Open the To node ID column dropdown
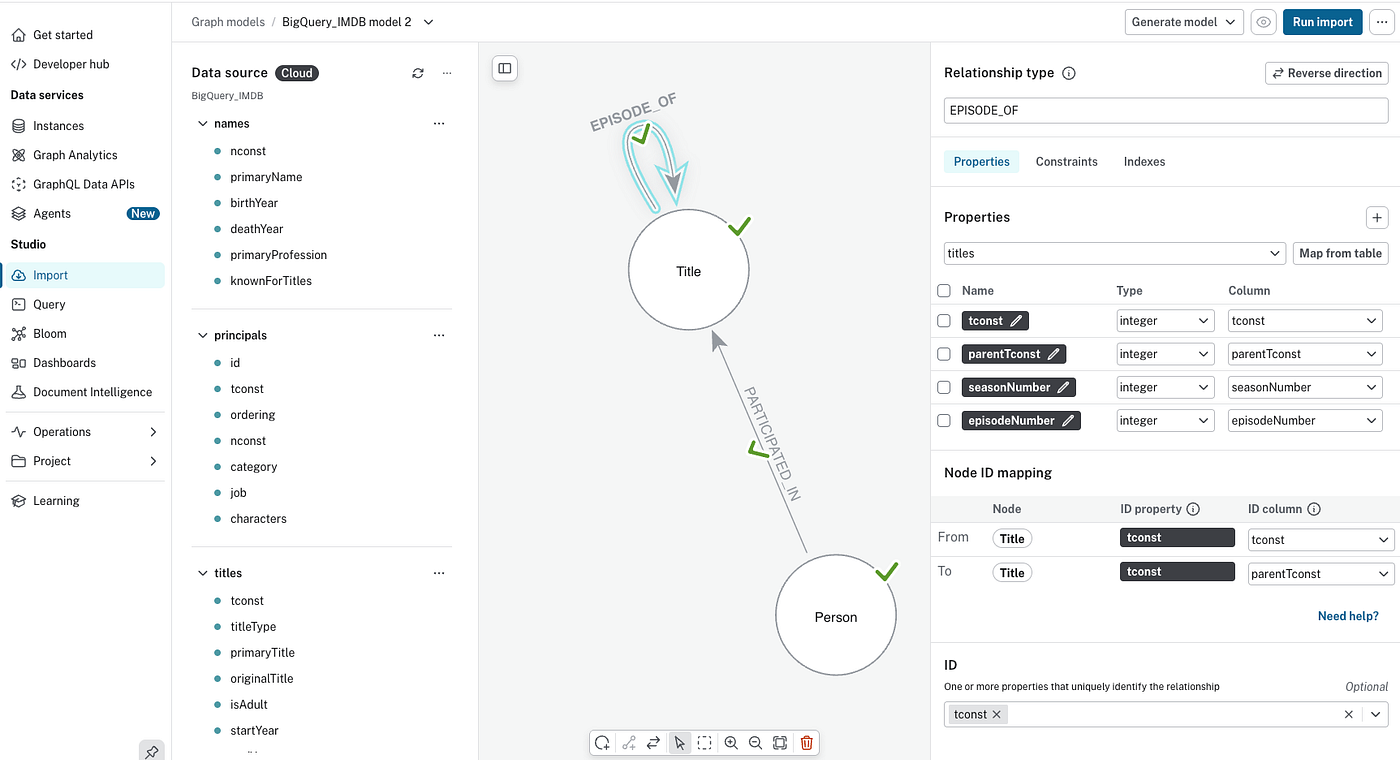This screenshot has width=1400, height=760. [1321, 574]
